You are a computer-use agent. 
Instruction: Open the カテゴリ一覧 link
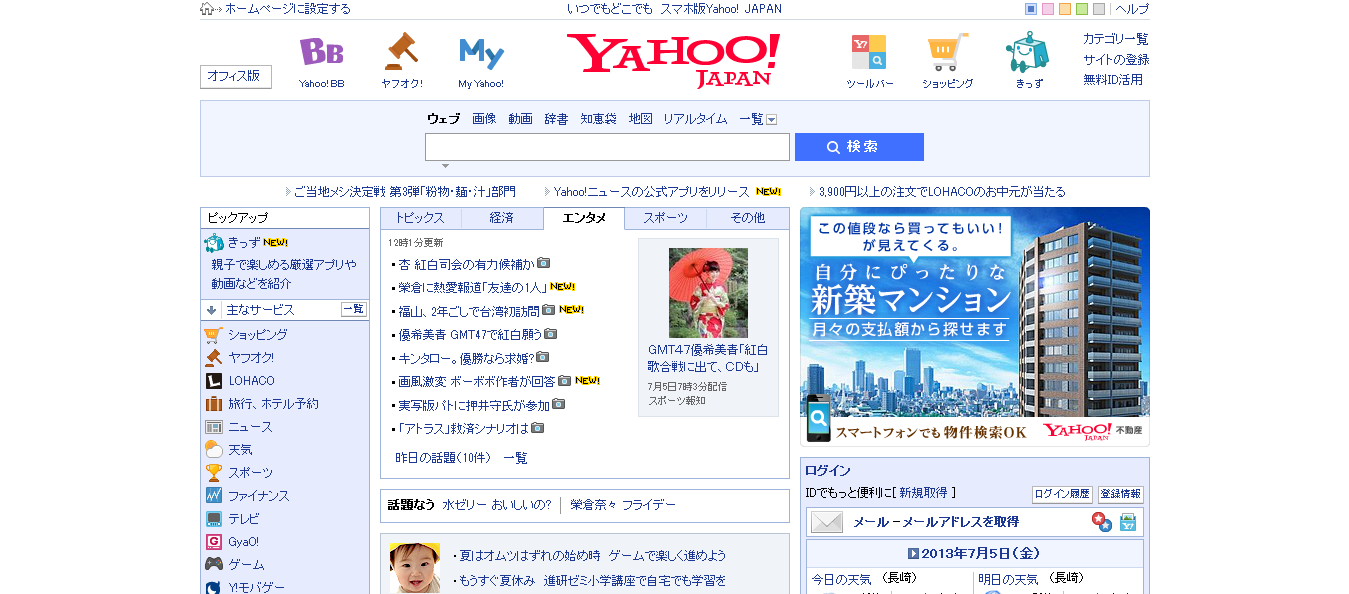(x=1116, y=39)
